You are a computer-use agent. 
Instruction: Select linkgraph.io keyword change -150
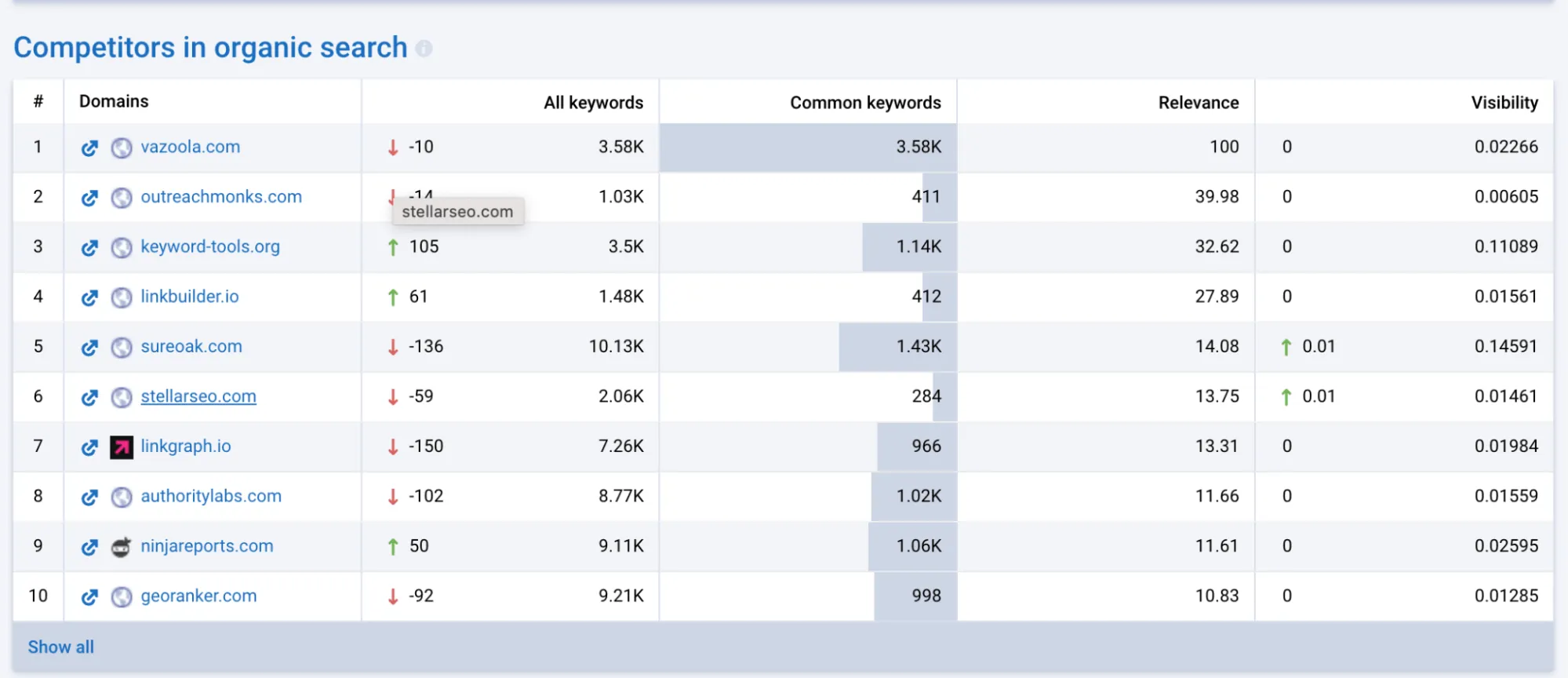(426, 446)
